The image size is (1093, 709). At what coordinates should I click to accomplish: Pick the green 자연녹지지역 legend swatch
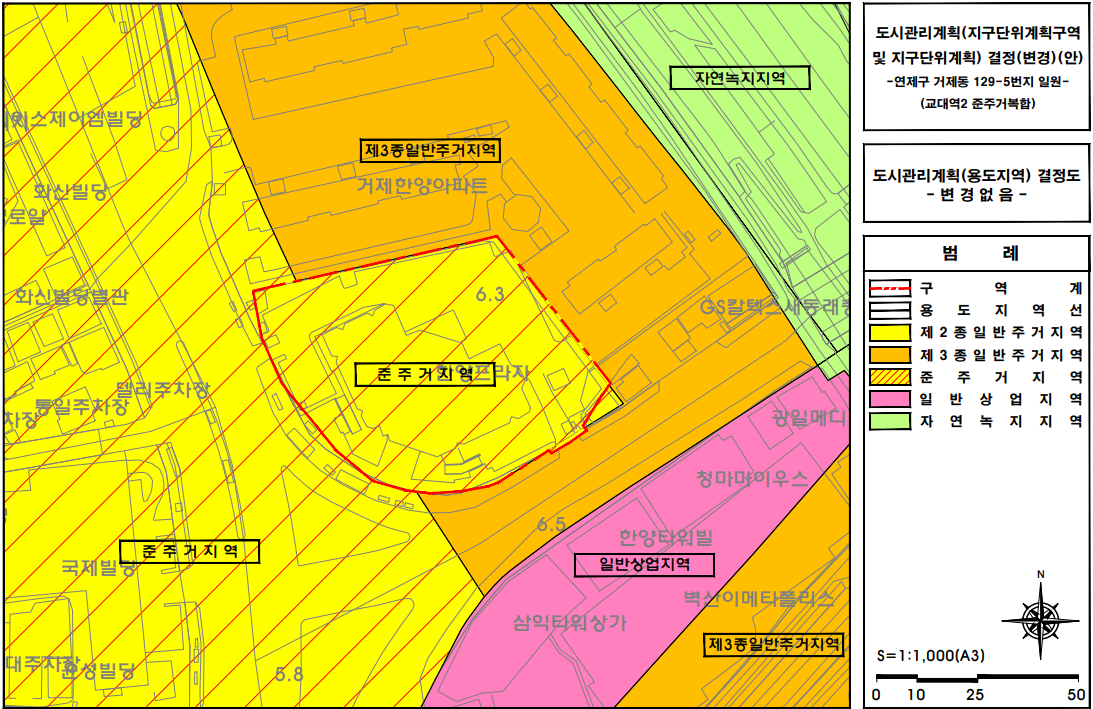point(888,421)
